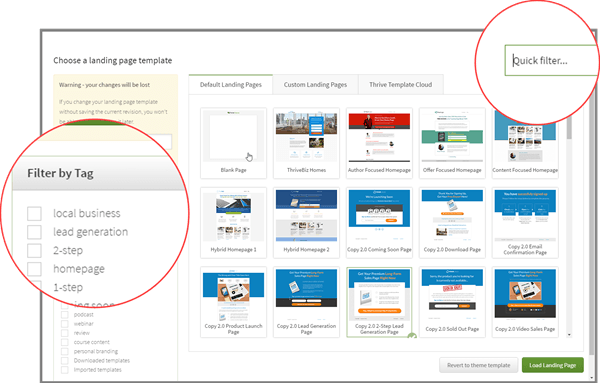Select the Copy 2.0 Lead Generation Page

(x=307, y=302)
